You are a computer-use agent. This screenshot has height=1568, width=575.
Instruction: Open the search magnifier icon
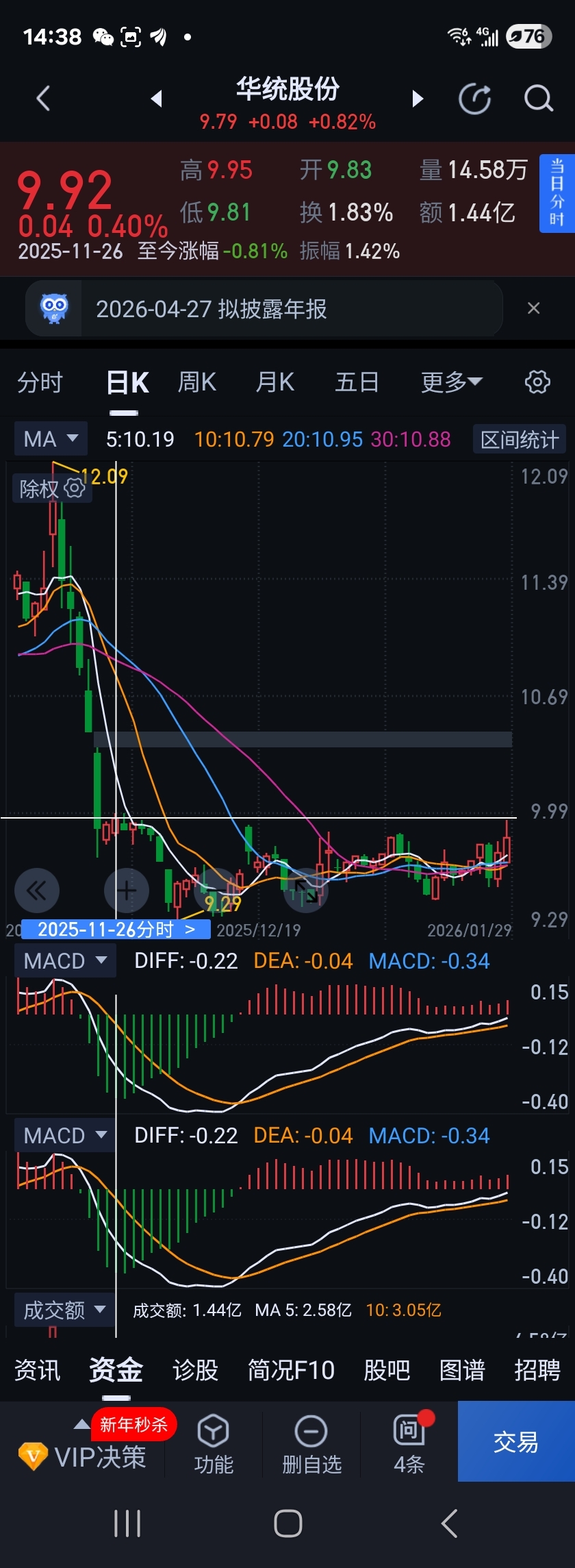click(x=538, y=99)
